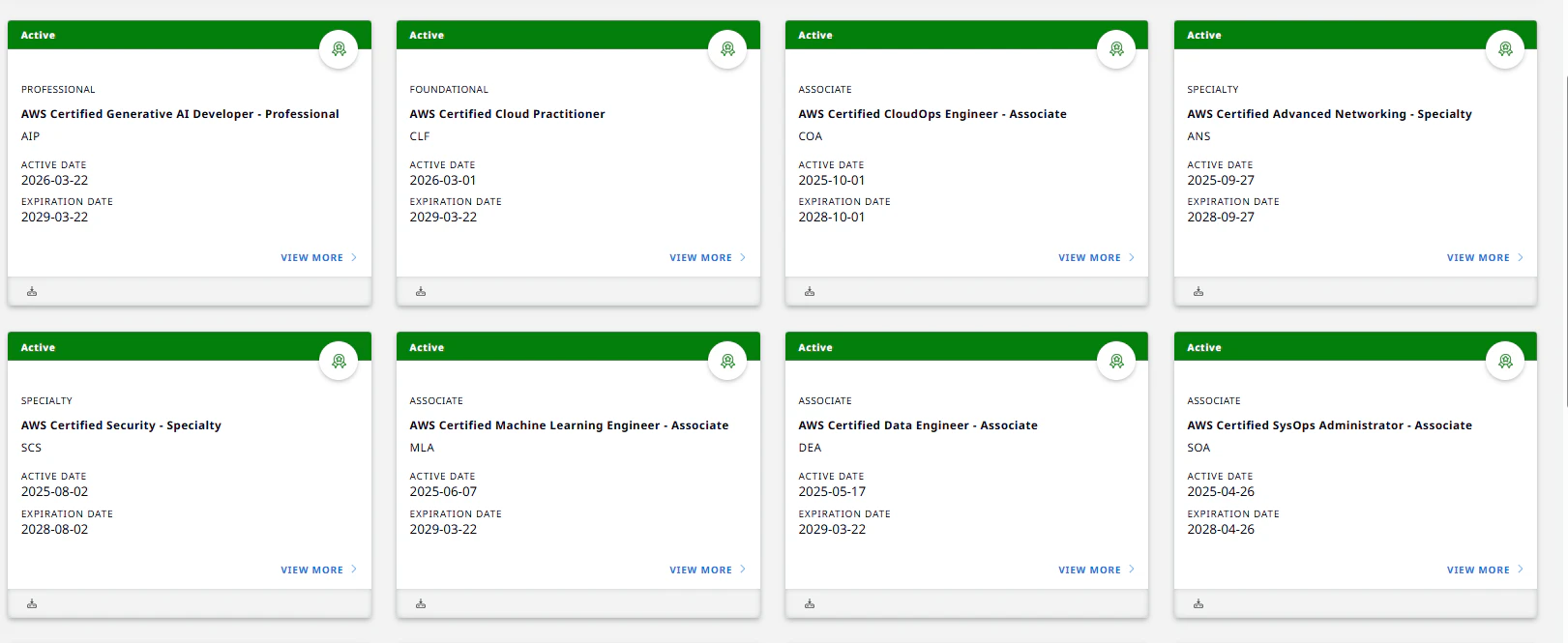Viewport: 1568px width, 643px height.
Task: Click the expiration date 2028-10-01
Action: 832,217
